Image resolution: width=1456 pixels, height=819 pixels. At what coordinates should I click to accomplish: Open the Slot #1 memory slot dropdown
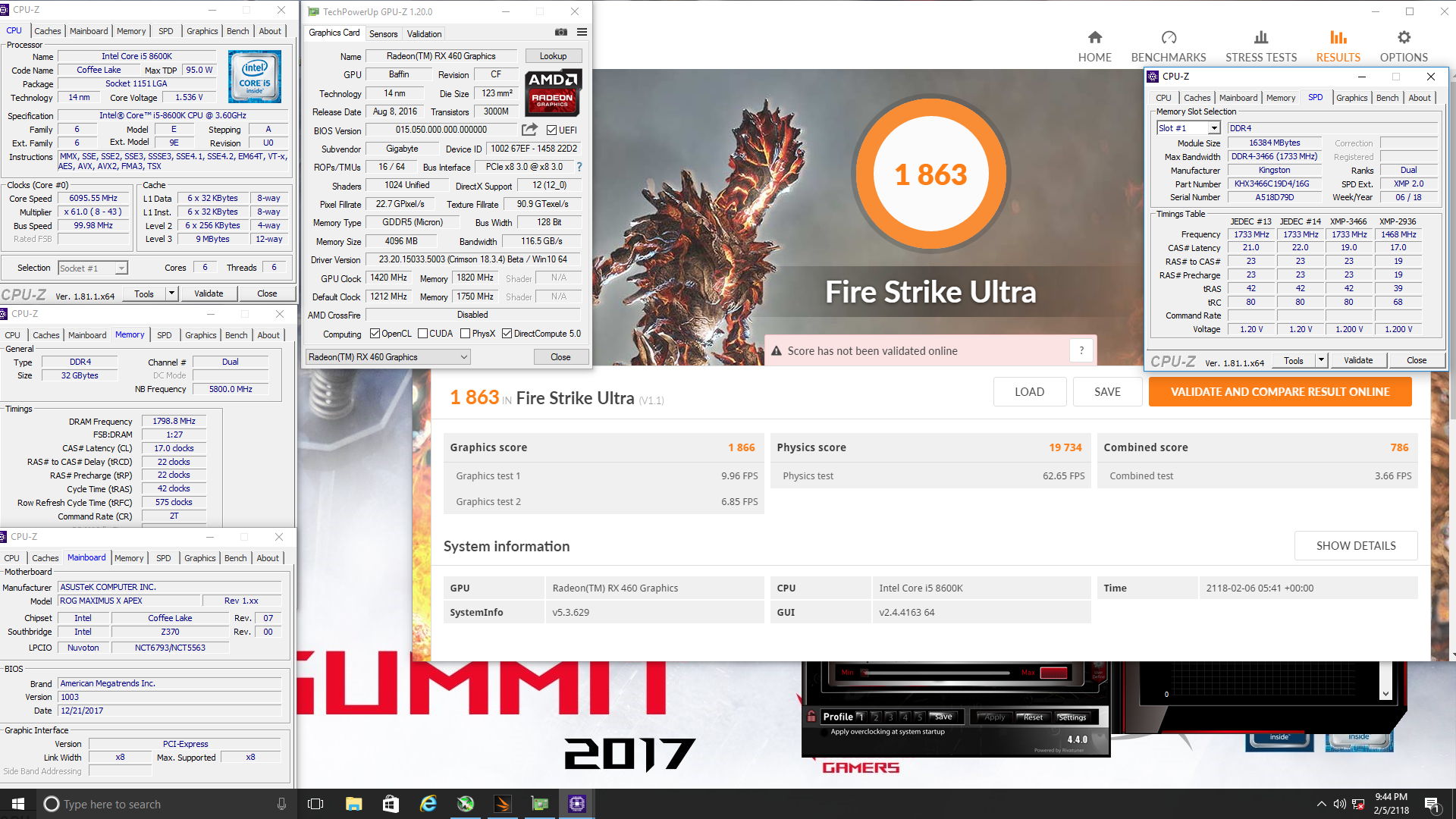click(x=1188, y=128)
